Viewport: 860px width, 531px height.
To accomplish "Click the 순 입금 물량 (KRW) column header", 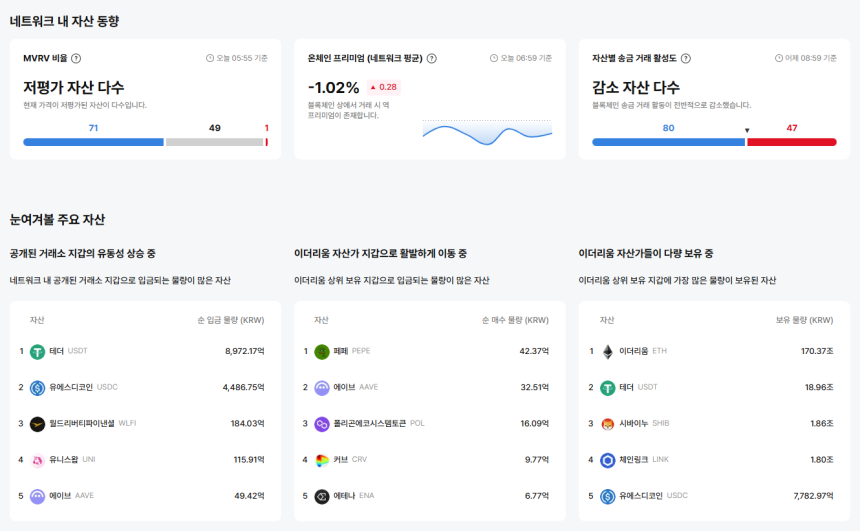I will click(231, 320).
